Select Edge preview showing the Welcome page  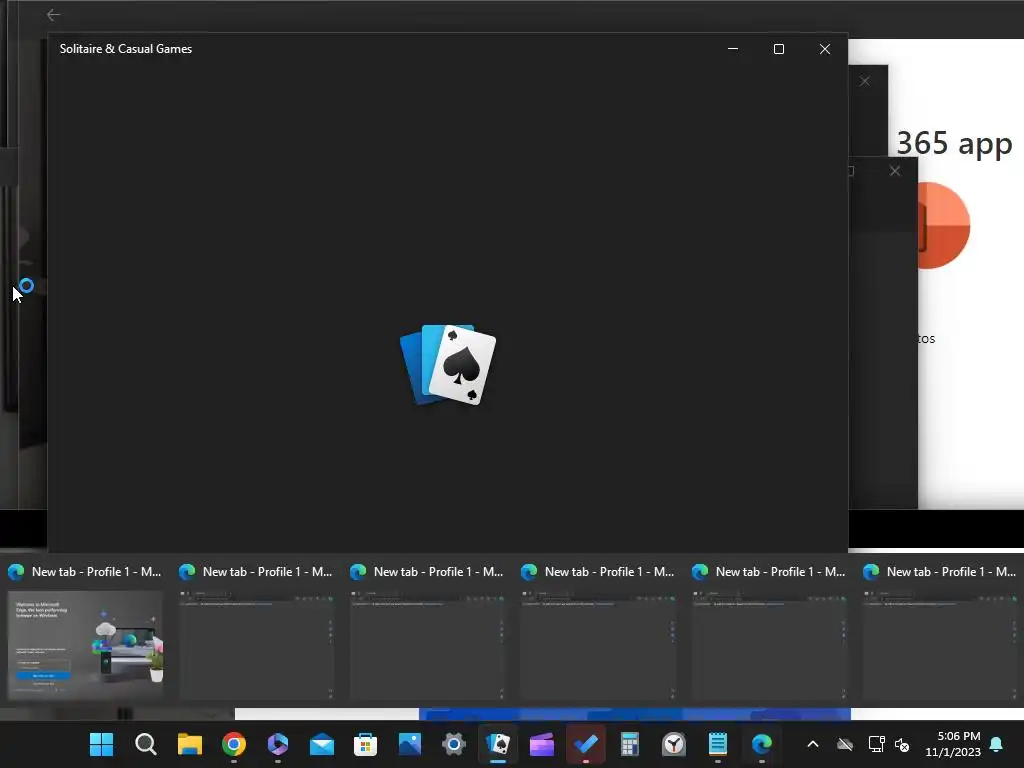pos(85,644)
